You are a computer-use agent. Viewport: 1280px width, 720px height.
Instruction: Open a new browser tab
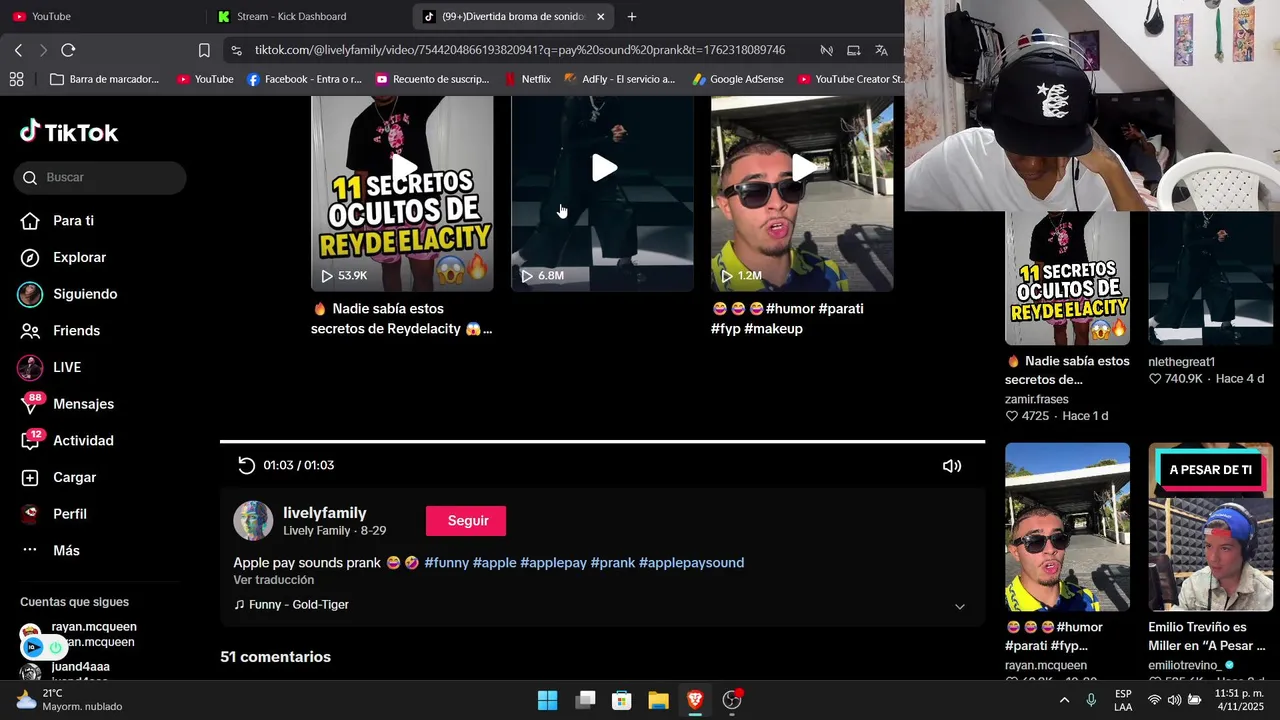pyautogui.click(x=632, y=17)
